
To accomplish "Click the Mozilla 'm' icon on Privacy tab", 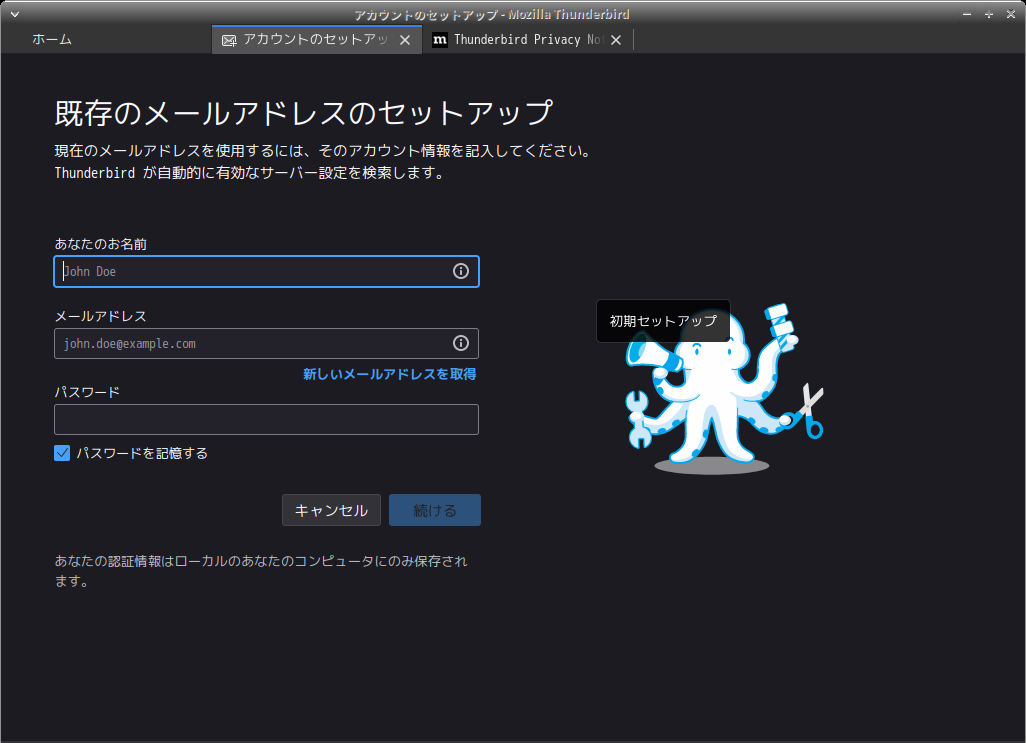I will (440, 40).
